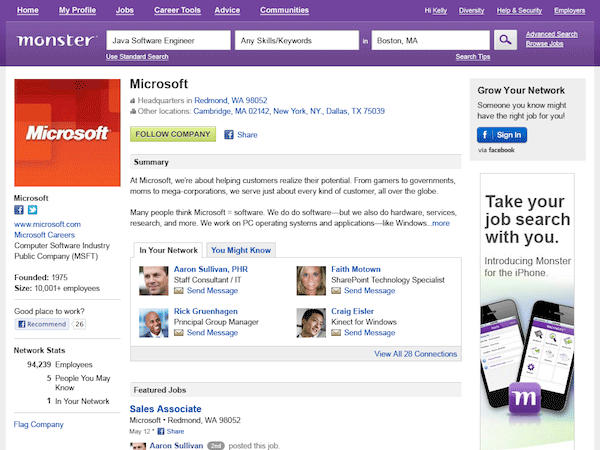
Task: Click Facebook icon next to Sales Associate Share
Action: [x=161, y=431]
